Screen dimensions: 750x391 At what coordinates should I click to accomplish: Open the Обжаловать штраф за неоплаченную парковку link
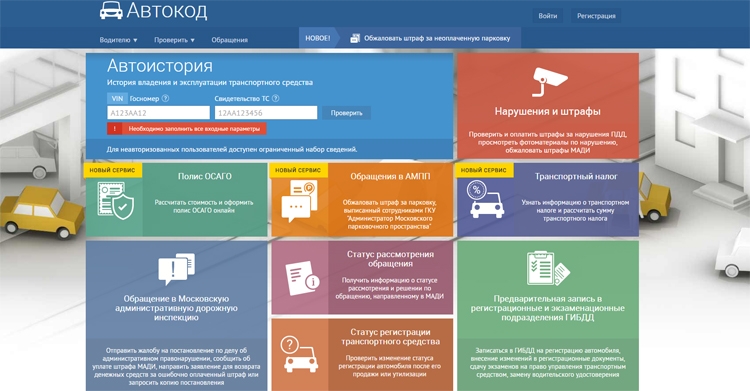click(437, 38)
